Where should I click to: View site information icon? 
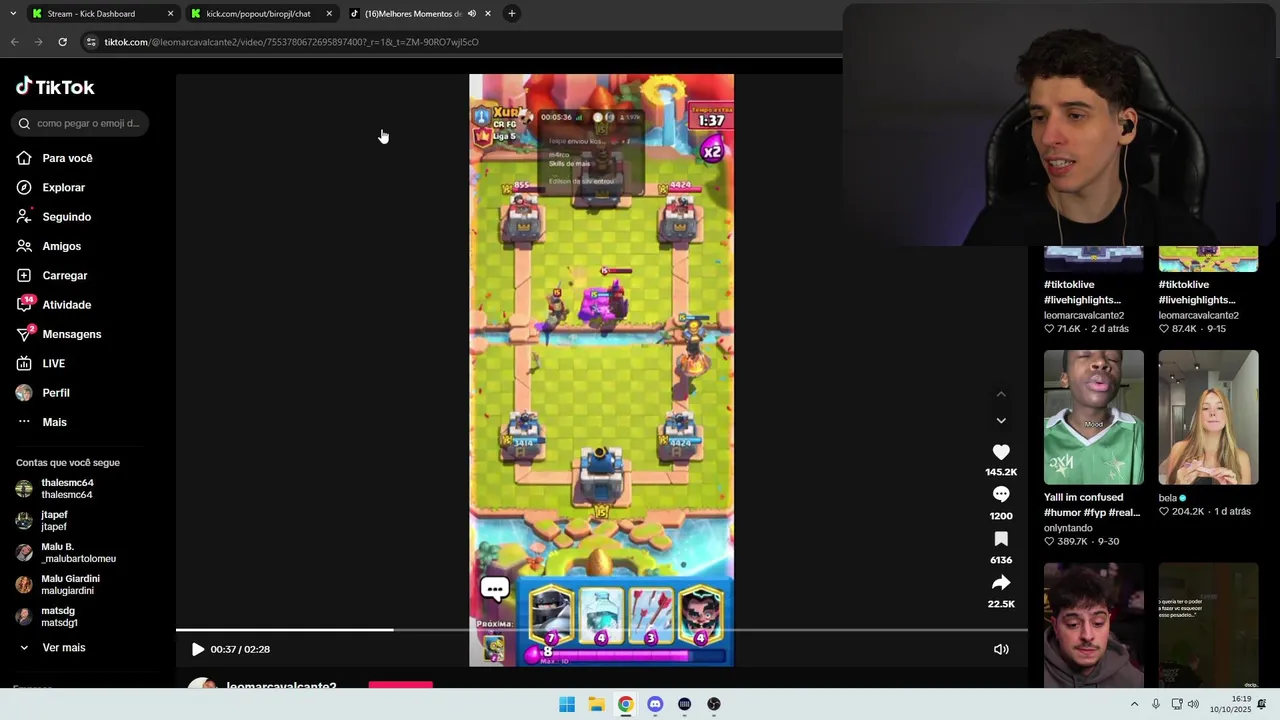coord(91,42)
